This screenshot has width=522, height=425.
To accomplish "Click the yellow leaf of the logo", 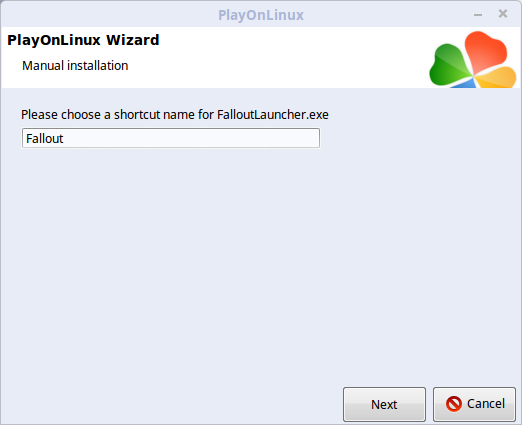I will coord(497,77).
